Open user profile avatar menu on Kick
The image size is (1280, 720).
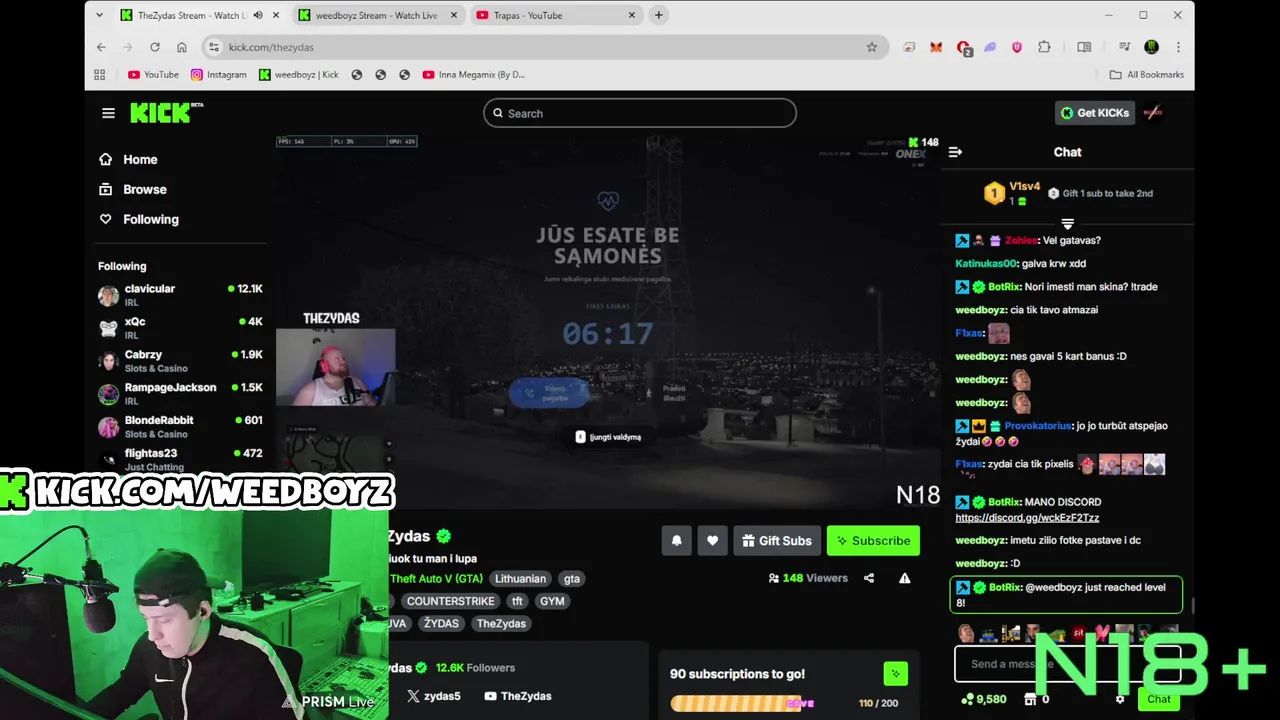click(1153, 113)
